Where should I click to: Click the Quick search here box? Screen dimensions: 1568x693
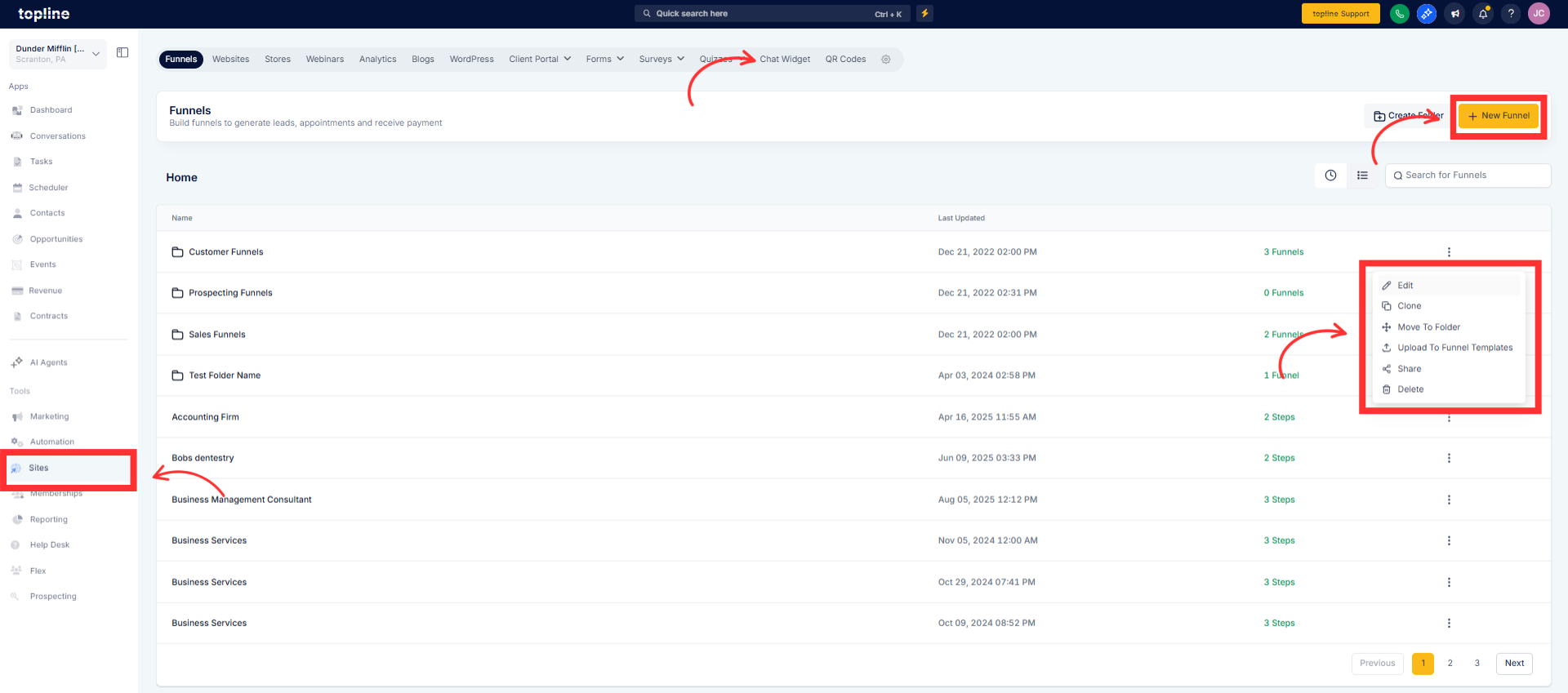pos(772,14)
